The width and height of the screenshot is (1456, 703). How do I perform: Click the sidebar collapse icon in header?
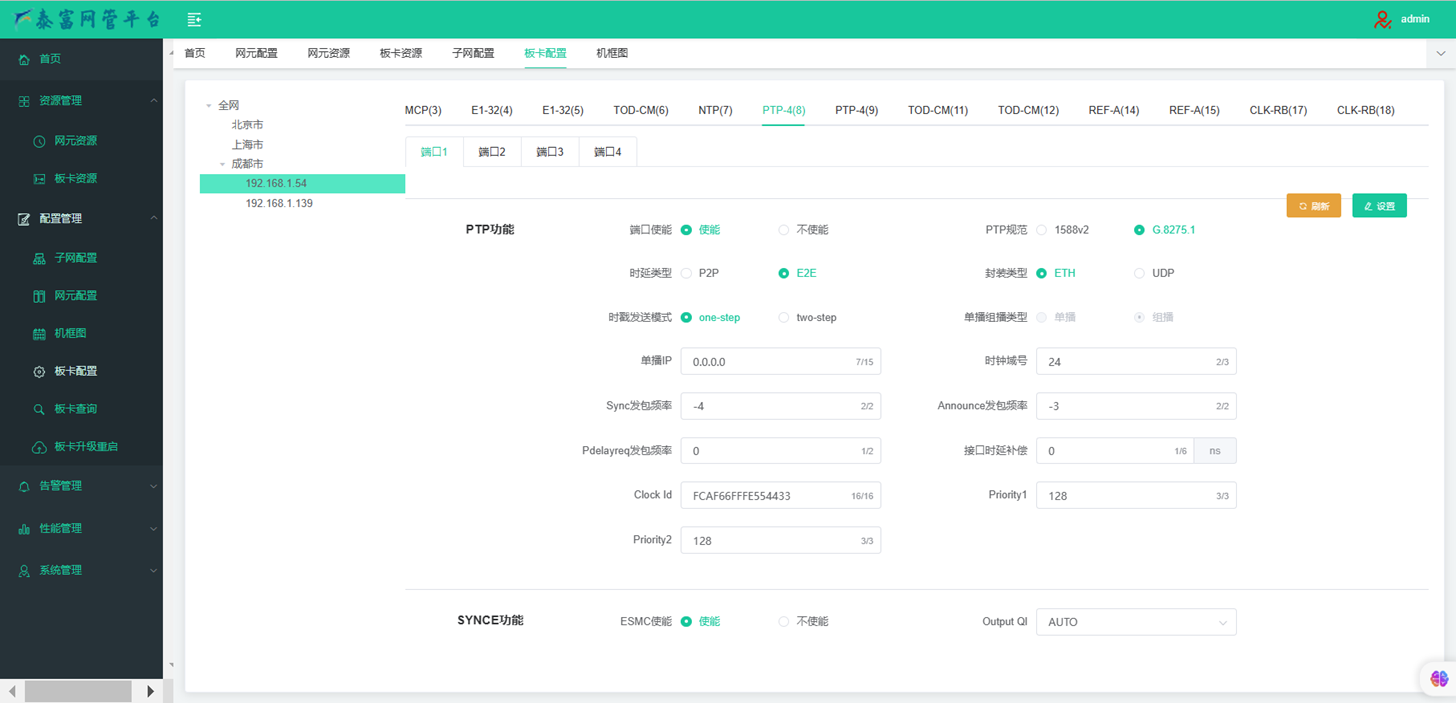(x=195, y=19)
